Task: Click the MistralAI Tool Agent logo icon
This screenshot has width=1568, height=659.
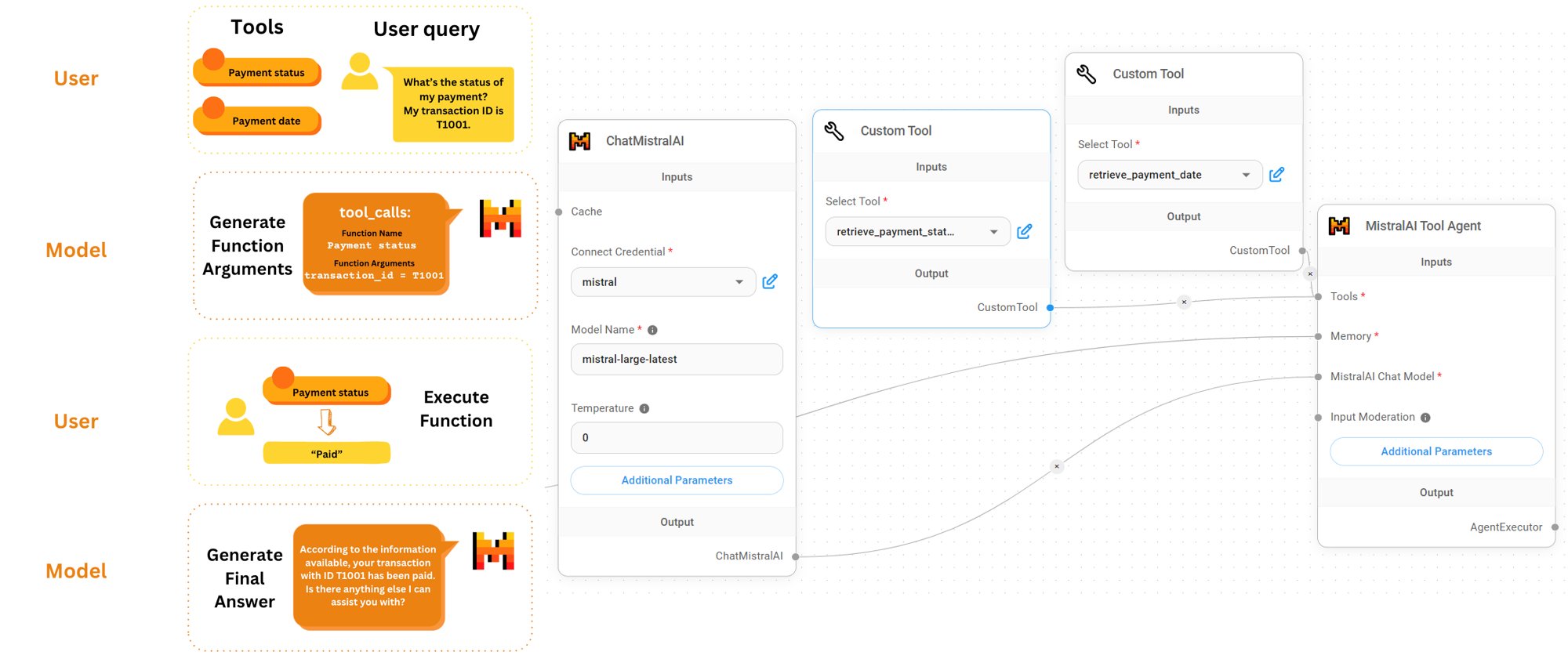Action: 1339,226
